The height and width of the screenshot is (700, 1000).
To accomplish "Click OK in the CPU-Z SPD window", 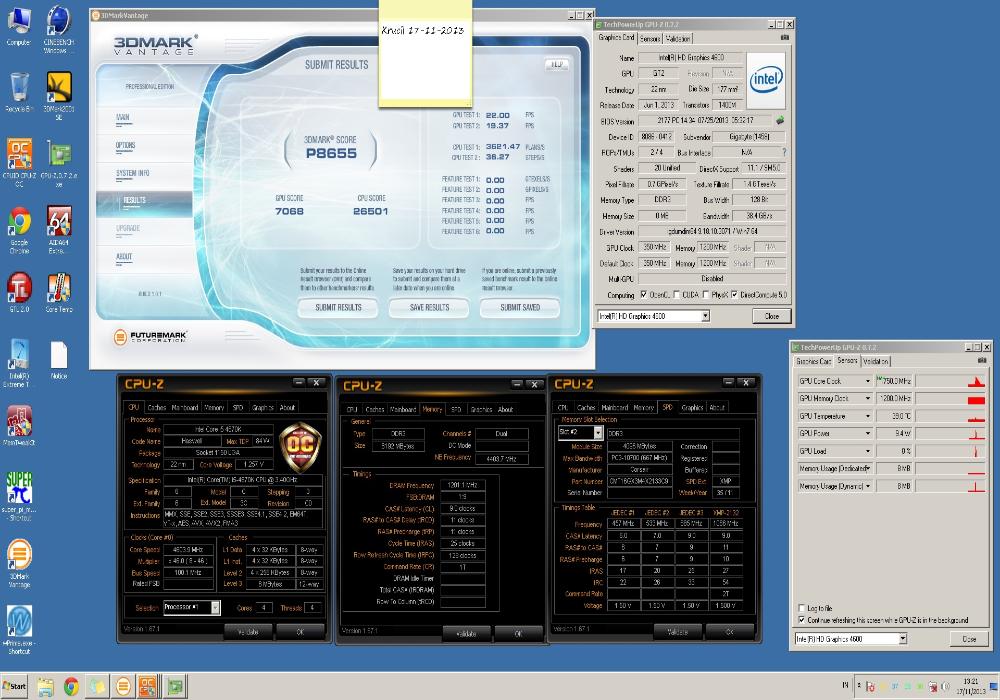I will click(x=729, y=632).
